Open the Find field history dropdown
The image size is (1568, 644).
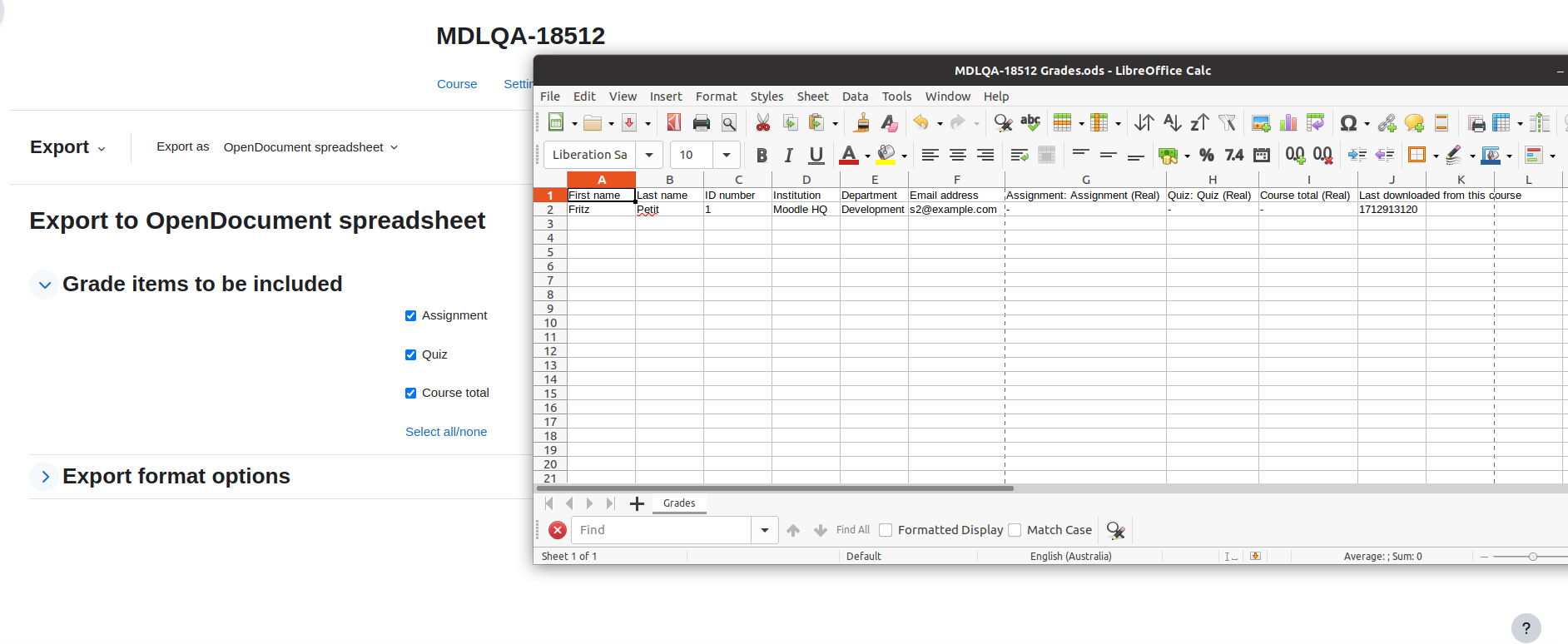(765, 530)
